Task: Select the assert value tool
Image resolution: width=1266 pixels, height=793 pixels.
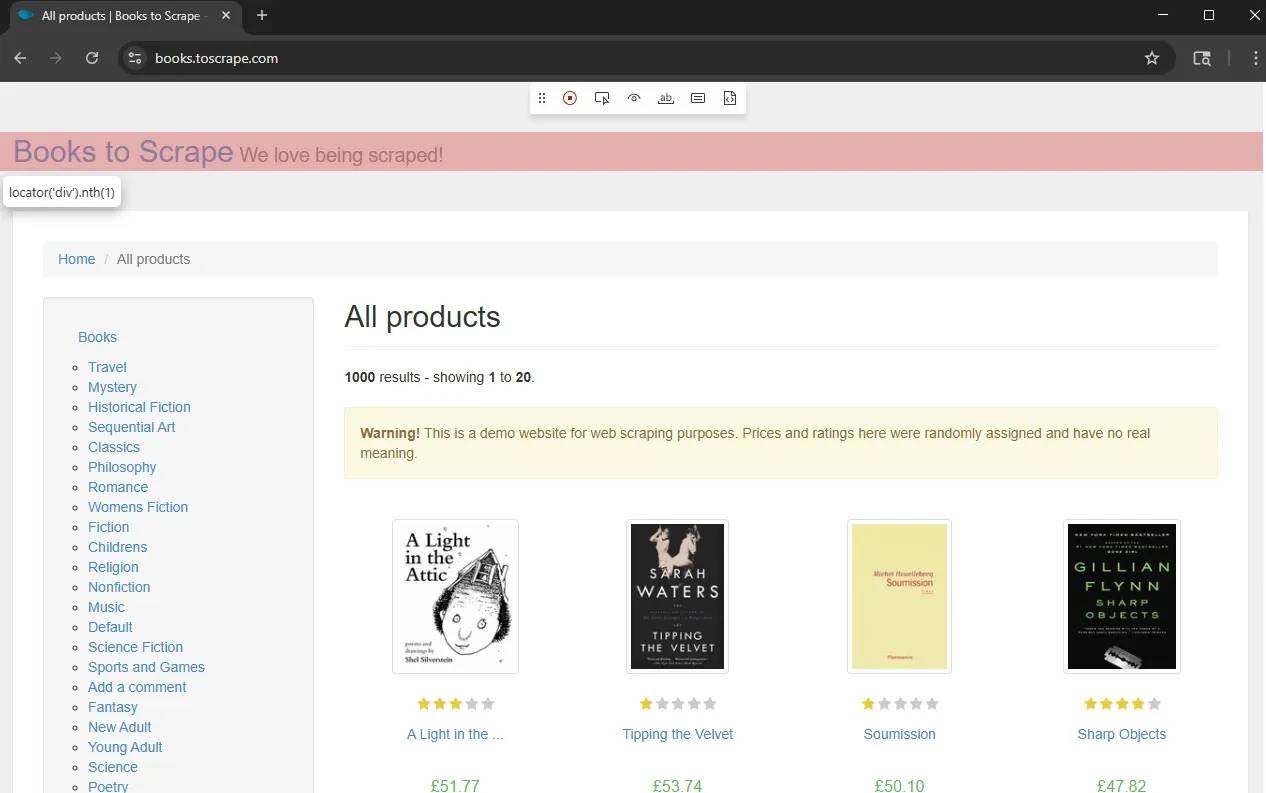Action: tap(698, 98)
